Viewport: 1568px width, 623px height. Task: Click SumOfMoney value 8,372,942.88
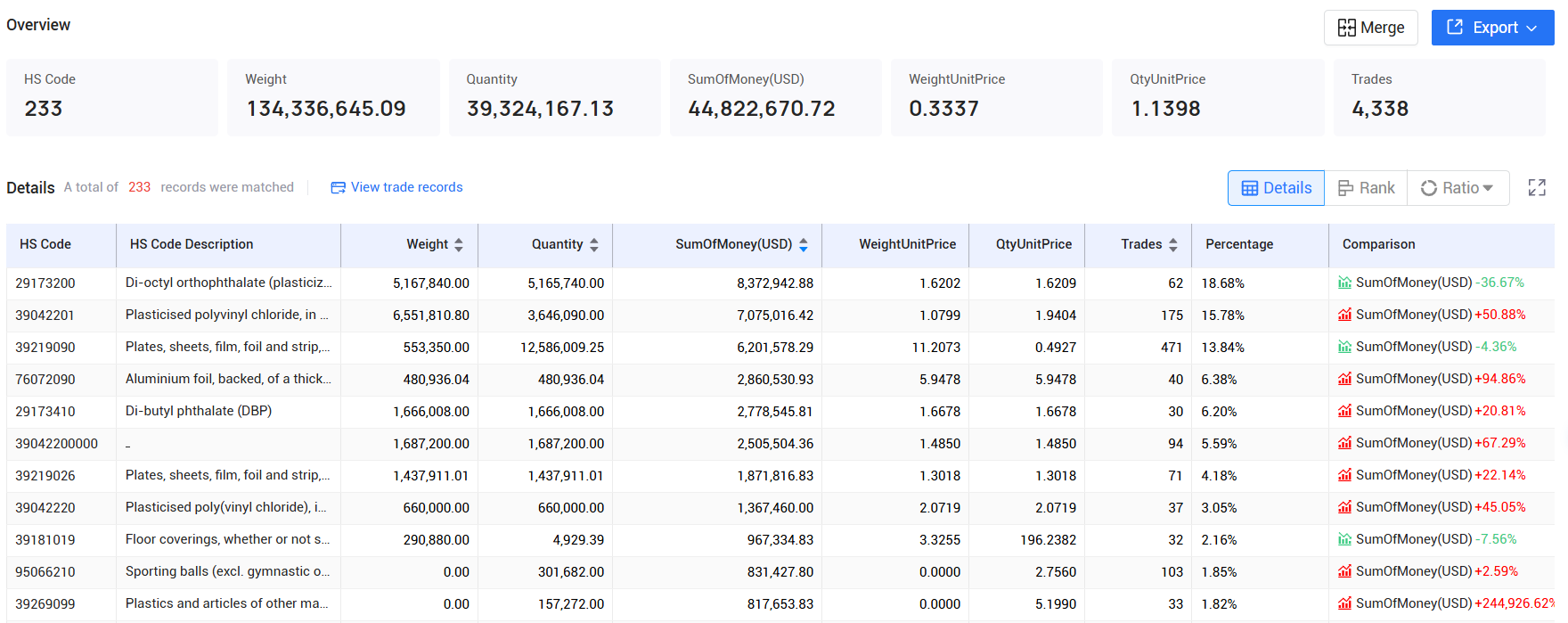coord(775,283)
